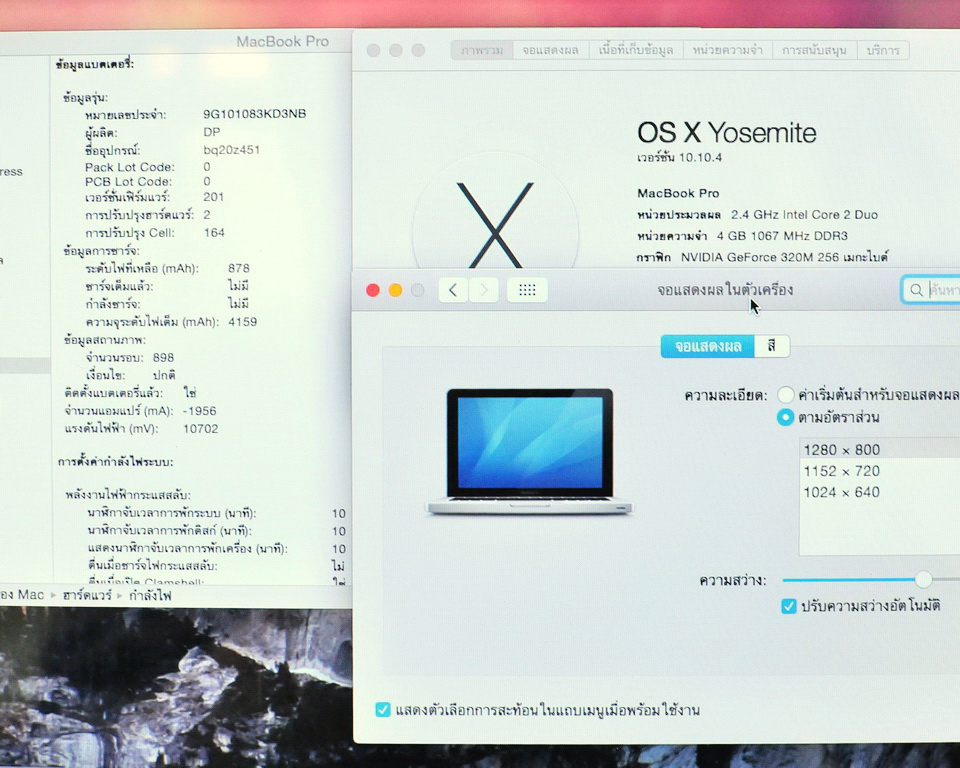Screen dimensions: 960x768
Task: Open the Support tab in About This Mac
Action: tap(815, 50)
